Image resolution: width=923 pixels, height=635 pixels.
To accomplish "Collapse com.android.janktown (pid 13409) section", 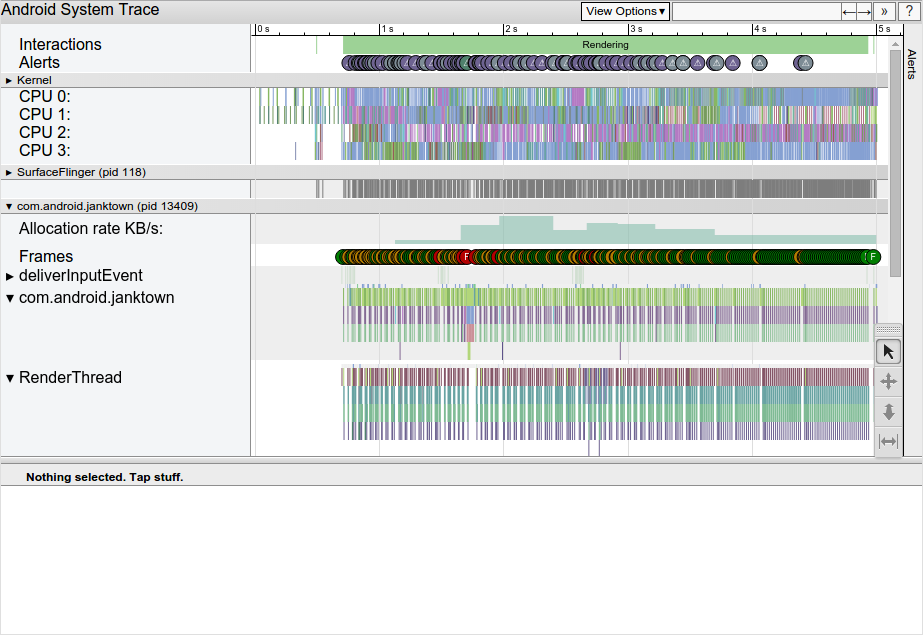I will [9, 207].
